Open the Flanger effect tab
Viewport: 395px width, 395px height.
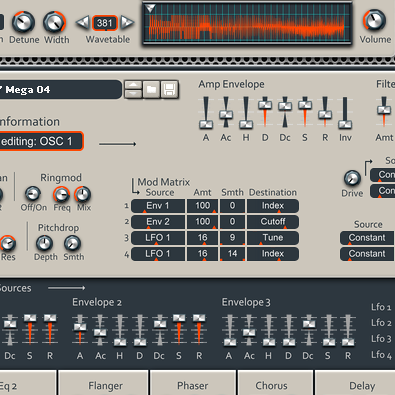click(103, 383)
